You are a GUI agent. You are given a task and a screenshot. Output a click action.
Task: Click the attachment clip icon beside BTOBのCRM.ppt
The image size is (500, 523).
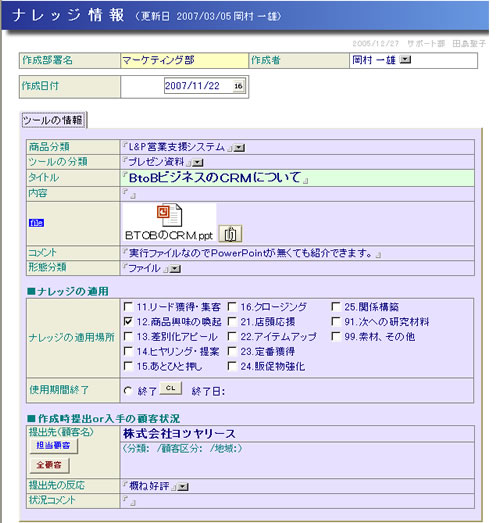(x=230, y=234)
